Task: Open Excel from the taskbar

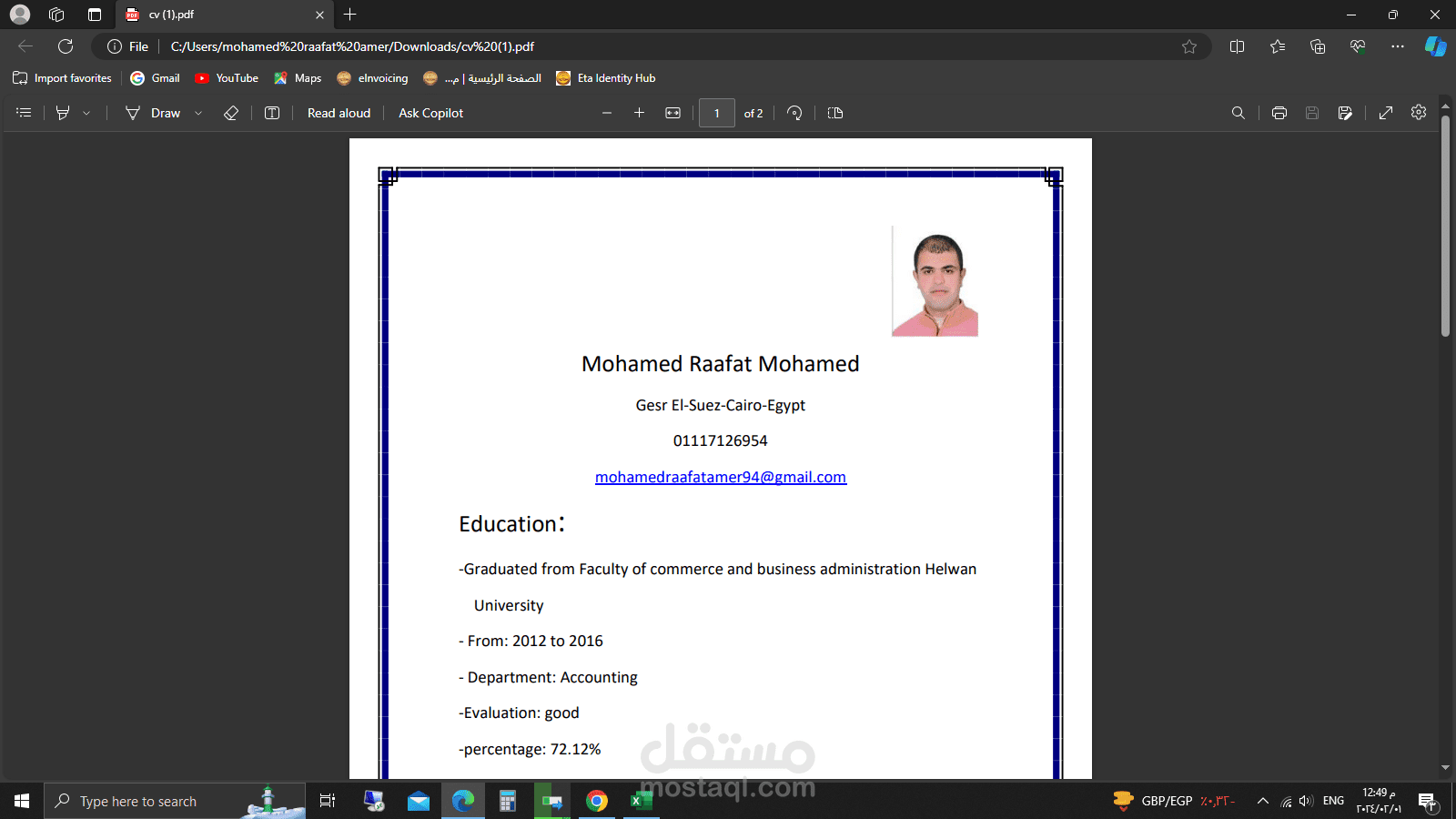Action: click(x=642, y=801)
